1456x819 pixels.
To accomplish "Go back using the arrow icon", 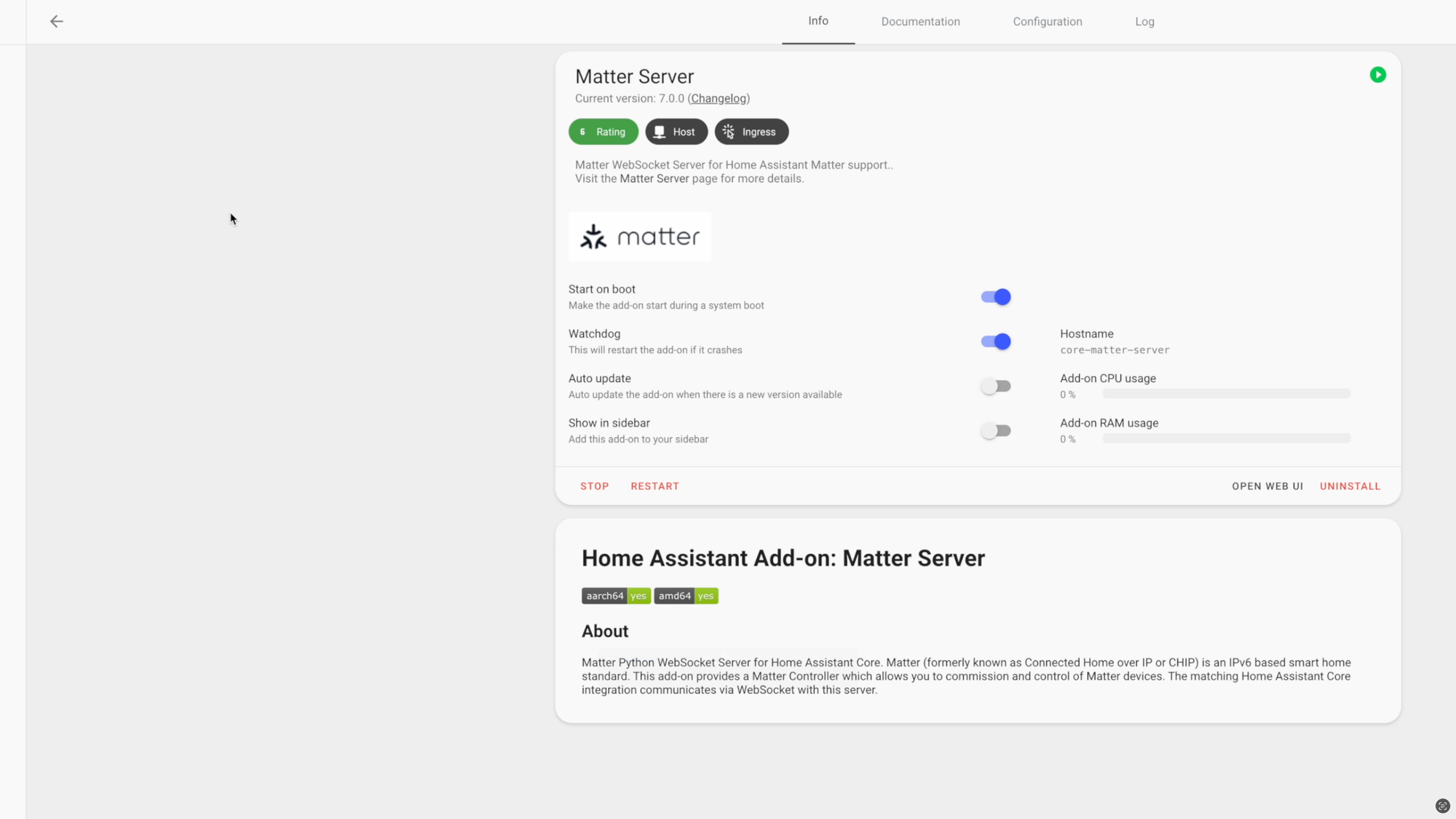I will [56, 21].
